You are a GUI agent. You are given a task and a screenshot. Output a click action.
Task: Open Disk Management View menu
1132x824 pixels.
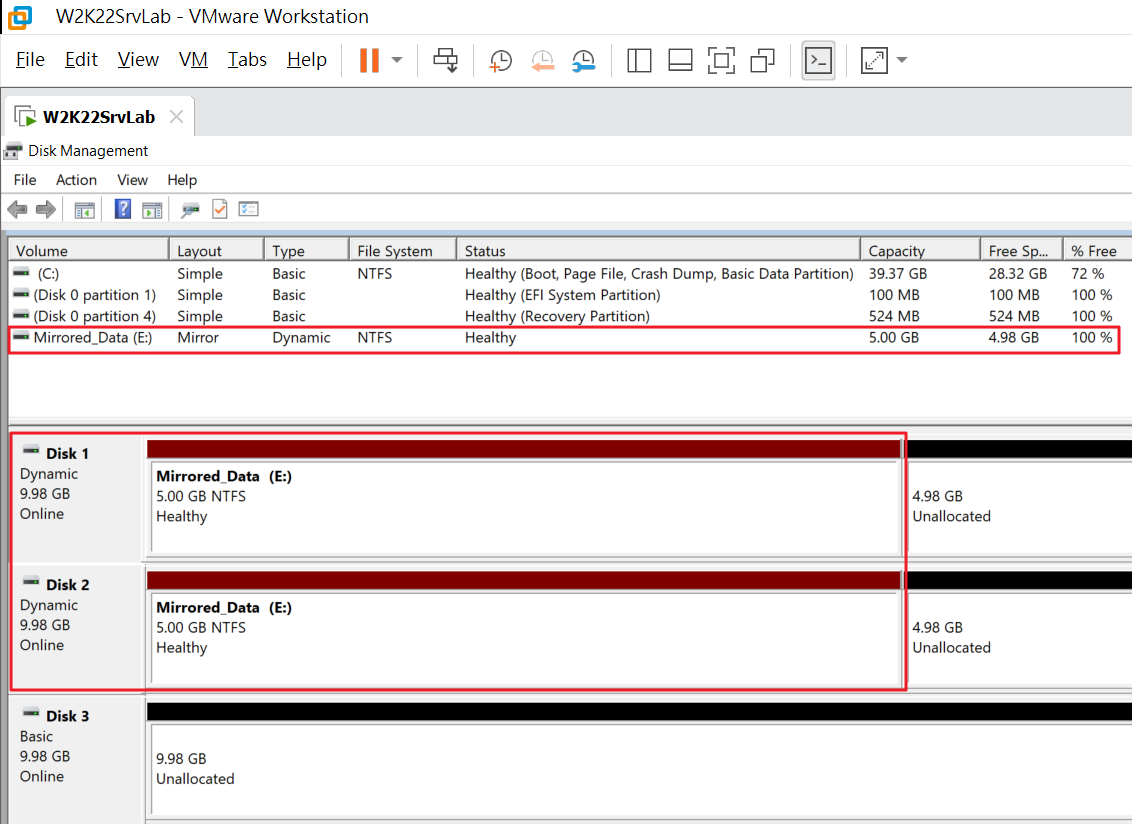coord(132,180)
